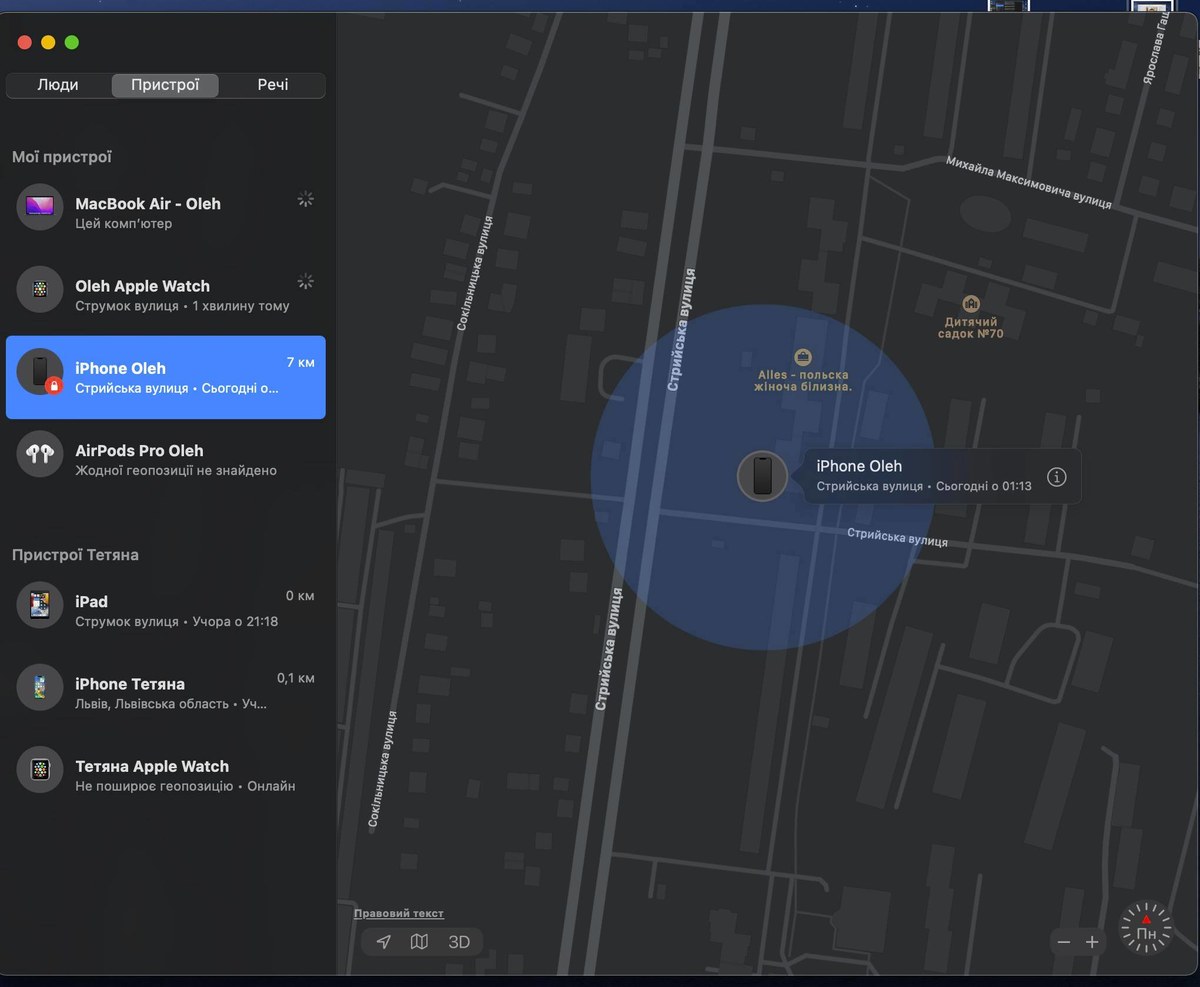Image resolution: width=1200 pixels, height=987 pixels.
Task: Open the Правовий текст link
Action: (x=398, y=913)
